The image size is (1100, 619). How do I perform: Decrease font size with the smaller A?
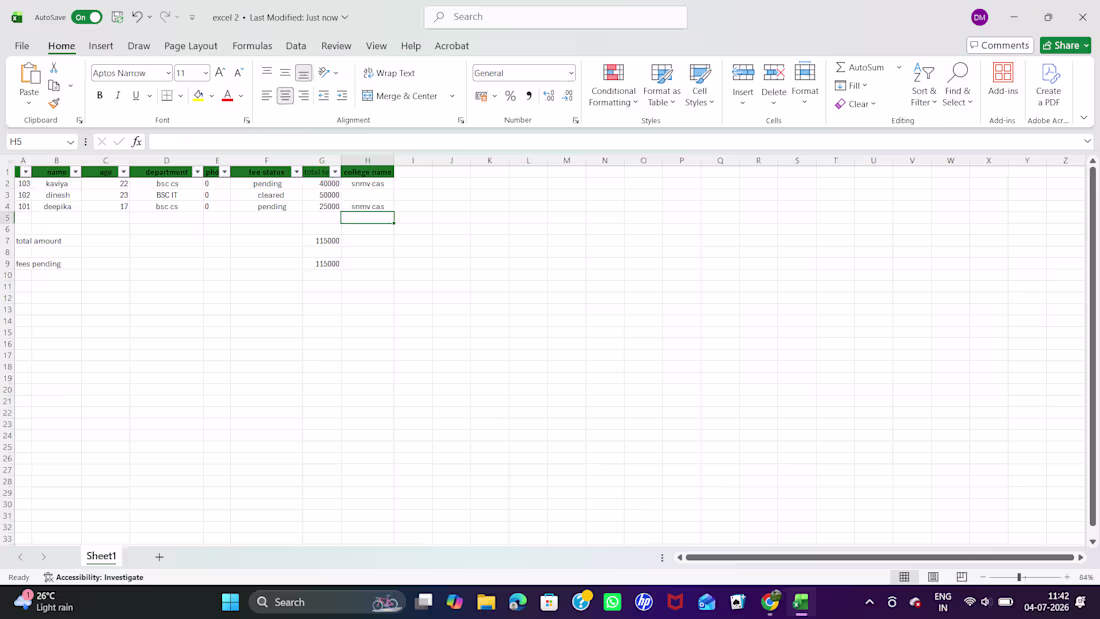[x=239, y=73]
